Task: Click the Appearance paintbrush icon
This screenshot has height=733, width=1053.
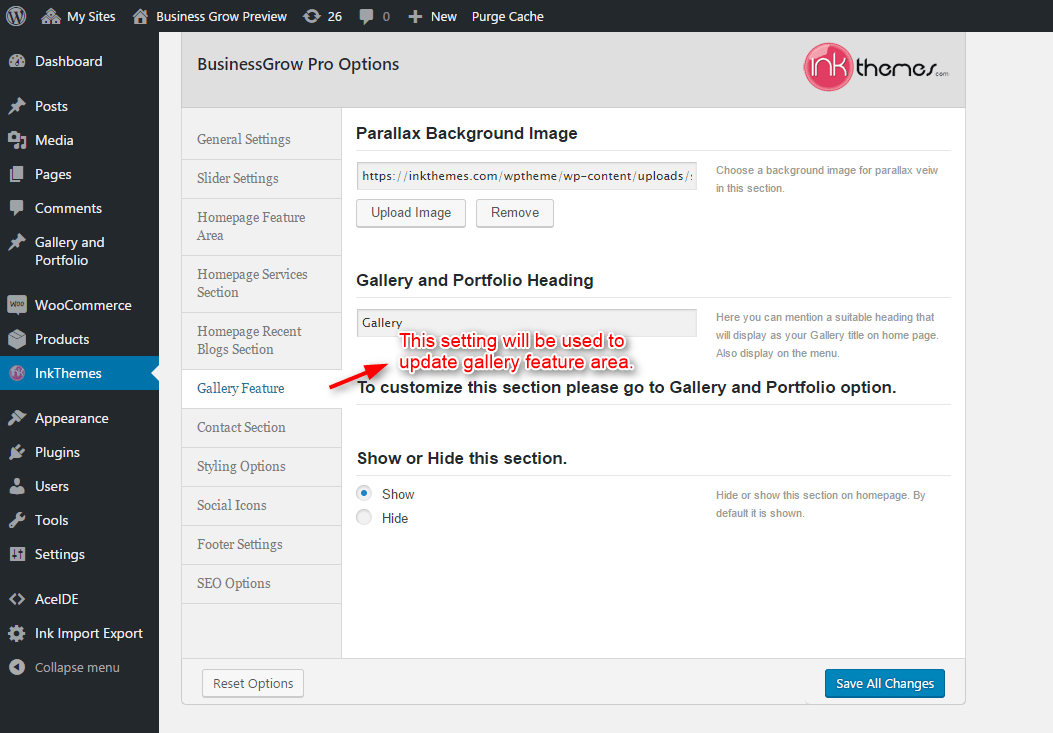Action: click(17, 418)
